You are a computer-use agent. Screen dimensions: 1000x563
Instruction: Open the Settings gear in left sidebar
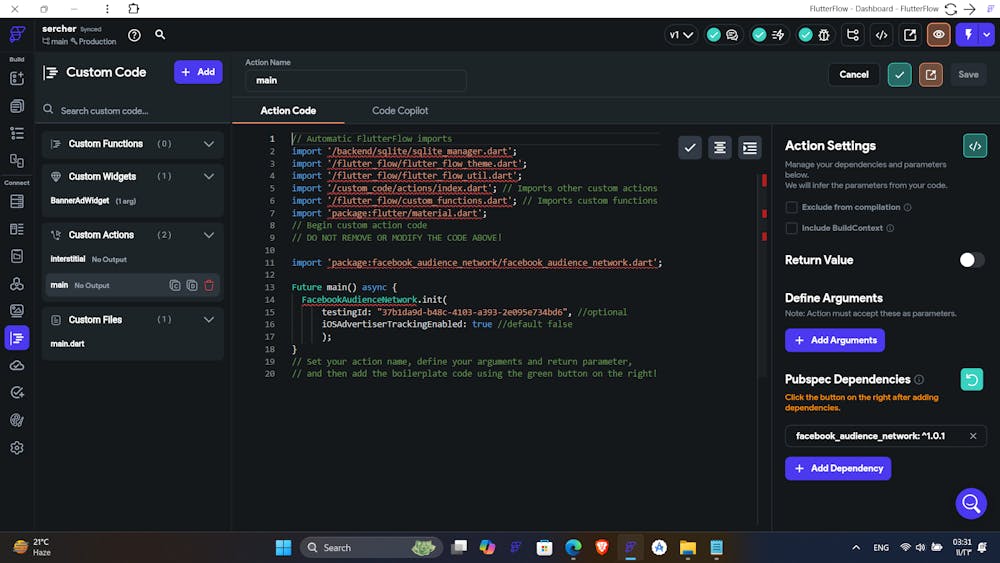coord(17,448)
